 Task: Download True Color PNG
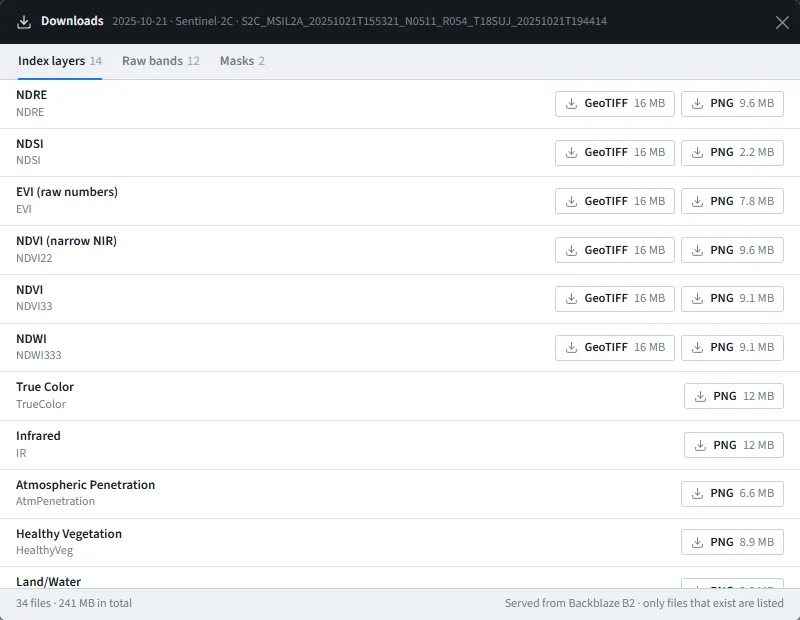pyautogui.click(x=734, y=396)
